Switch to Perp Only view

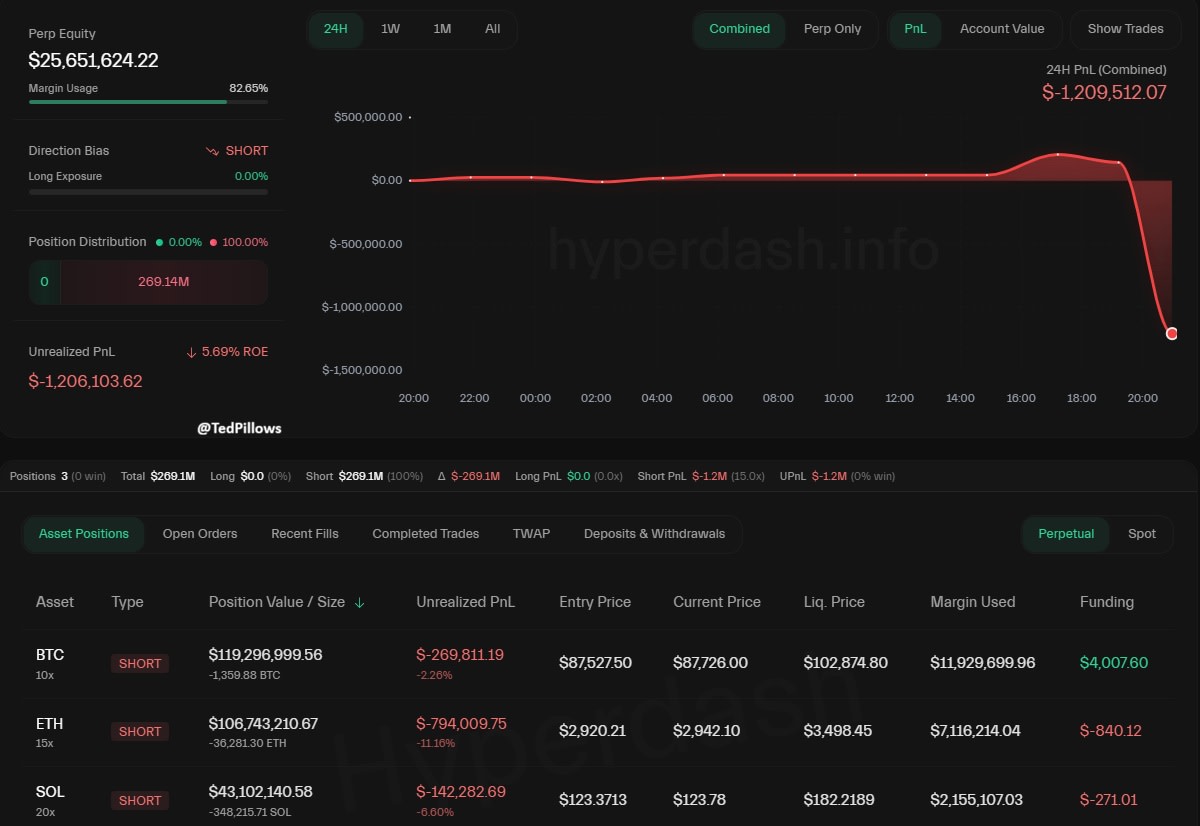pyautogui.click(x=832, y=29)
